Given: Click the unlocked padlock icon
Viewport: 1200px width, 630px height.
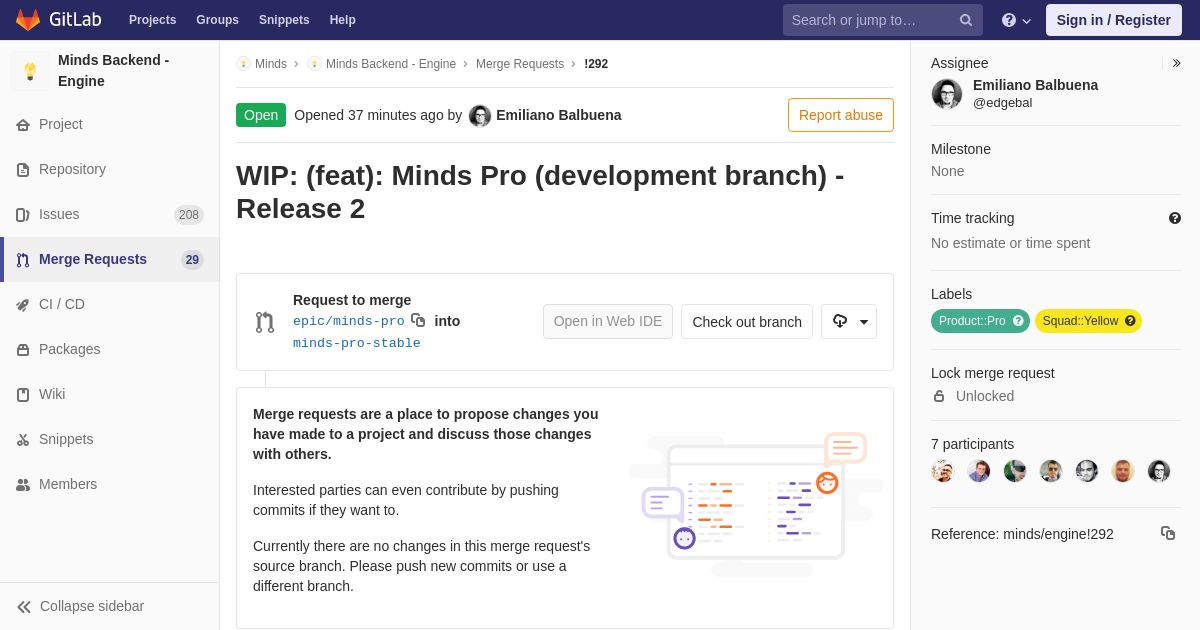Looking at the screenshot, I should point(939,396).
